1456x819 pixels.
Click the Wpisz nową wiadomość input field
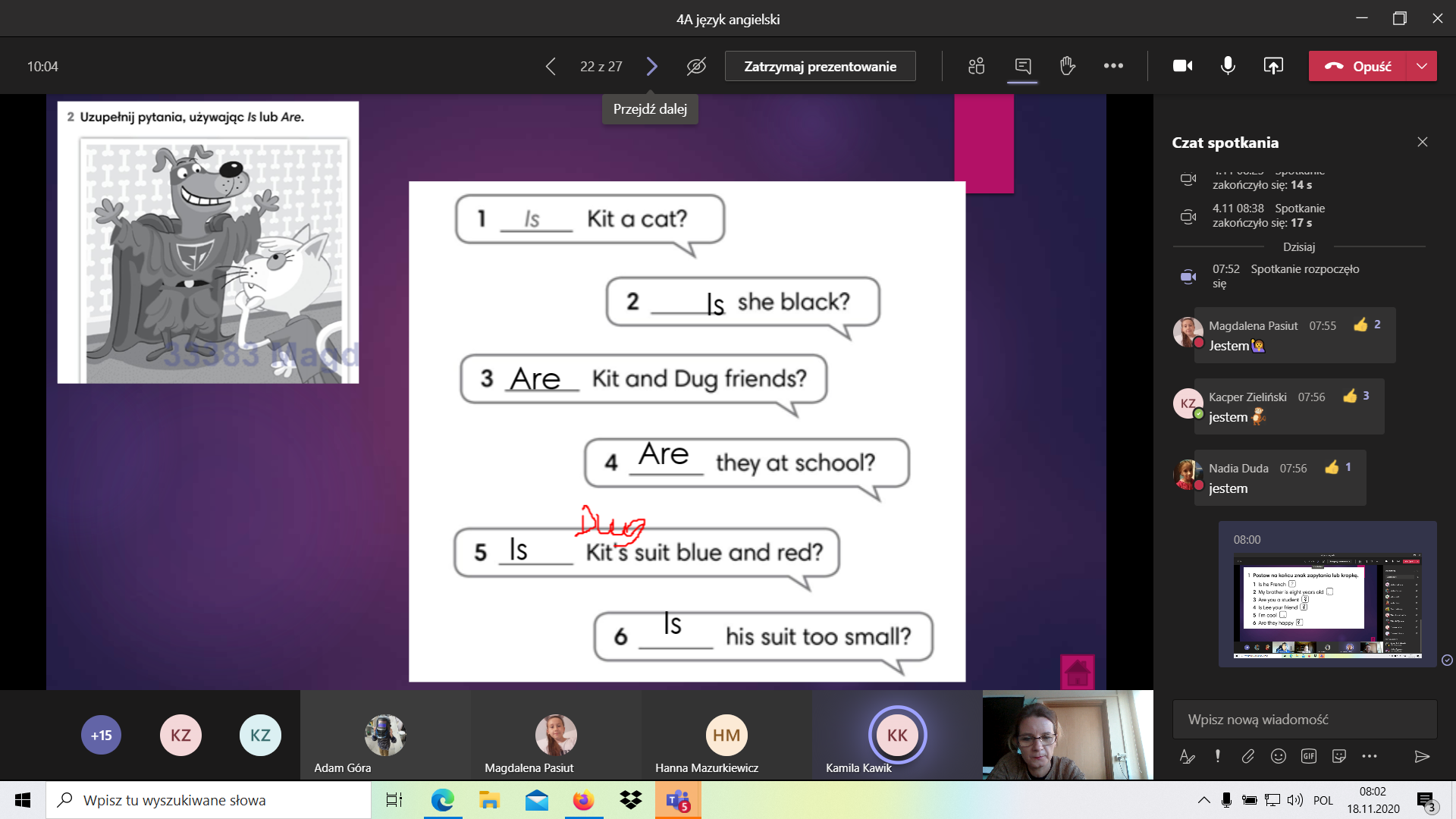[x=1304, y=719]
